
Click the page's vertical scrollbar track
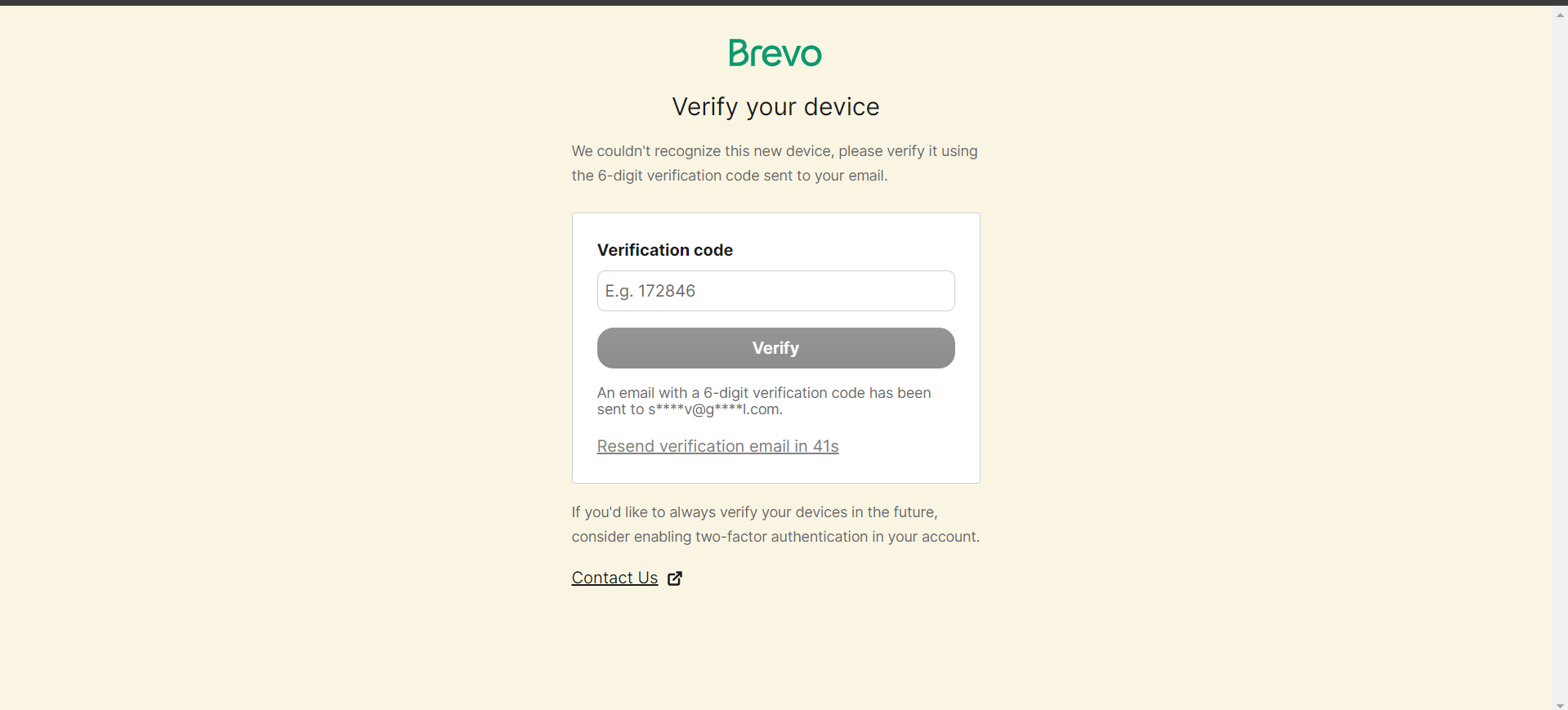(1560, 359)
